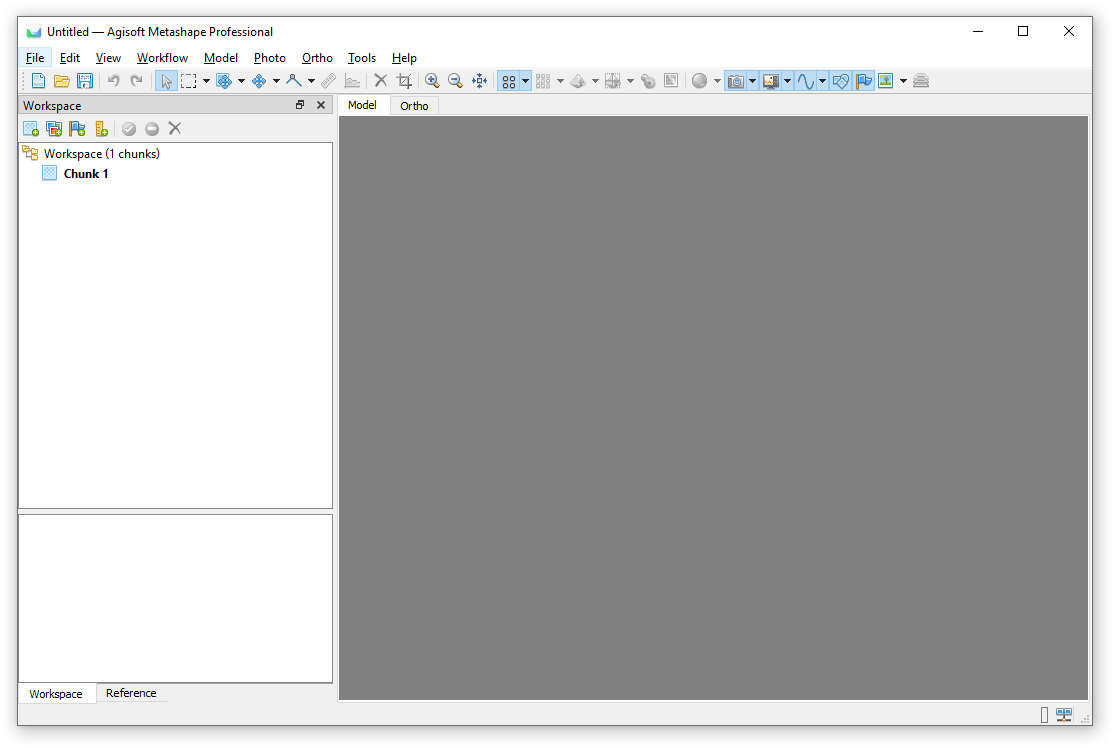This screenshot has height=748, width=1114.
Task: Click the Delete Selection X icon
Action: click(381, 81)
